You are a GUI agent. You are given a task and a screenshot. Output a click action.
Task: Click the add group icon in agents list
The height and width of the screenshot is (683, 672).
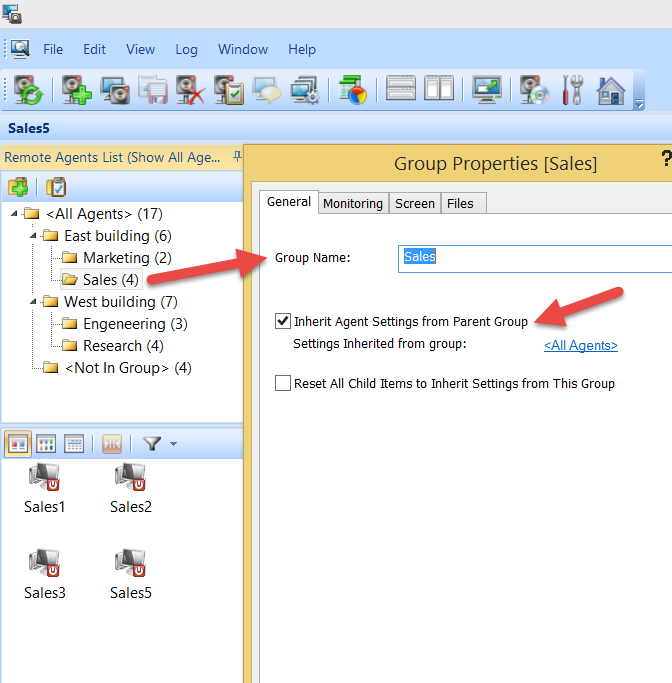point(18,187)
